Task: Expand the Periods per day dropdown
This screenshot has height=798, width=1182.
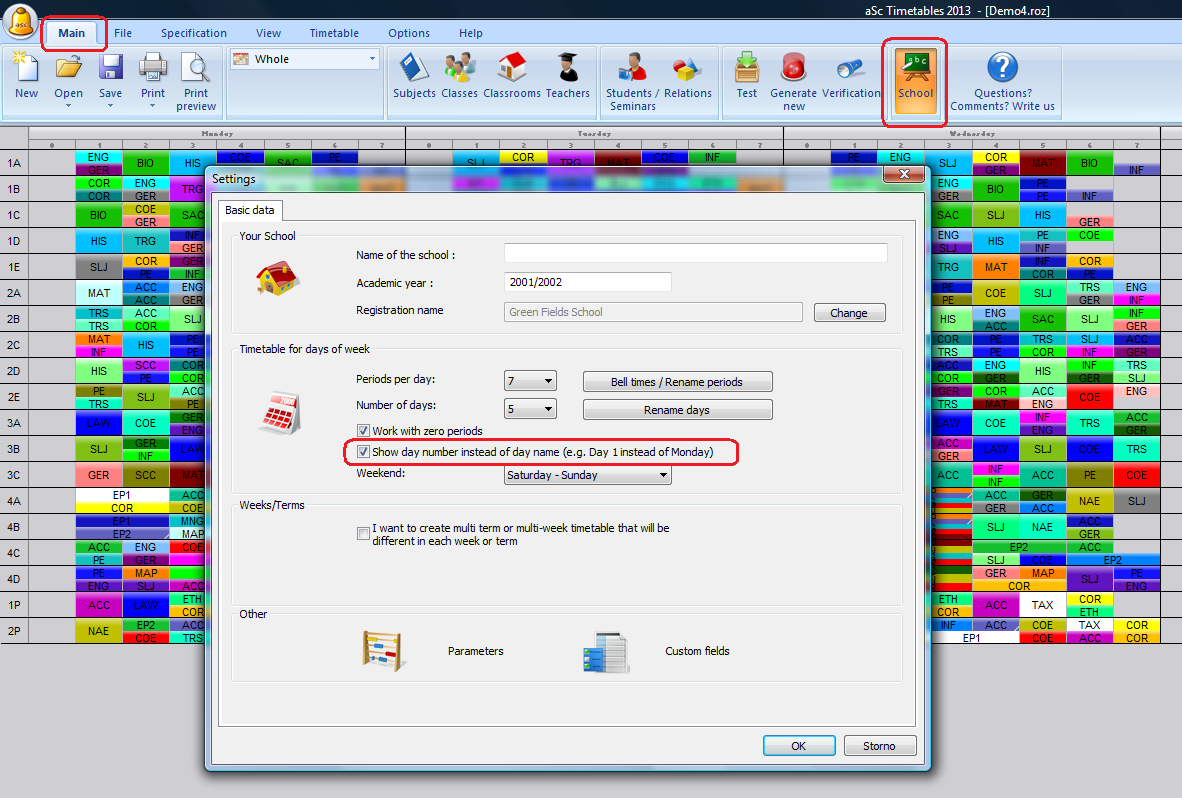Action: coord(530,381)
